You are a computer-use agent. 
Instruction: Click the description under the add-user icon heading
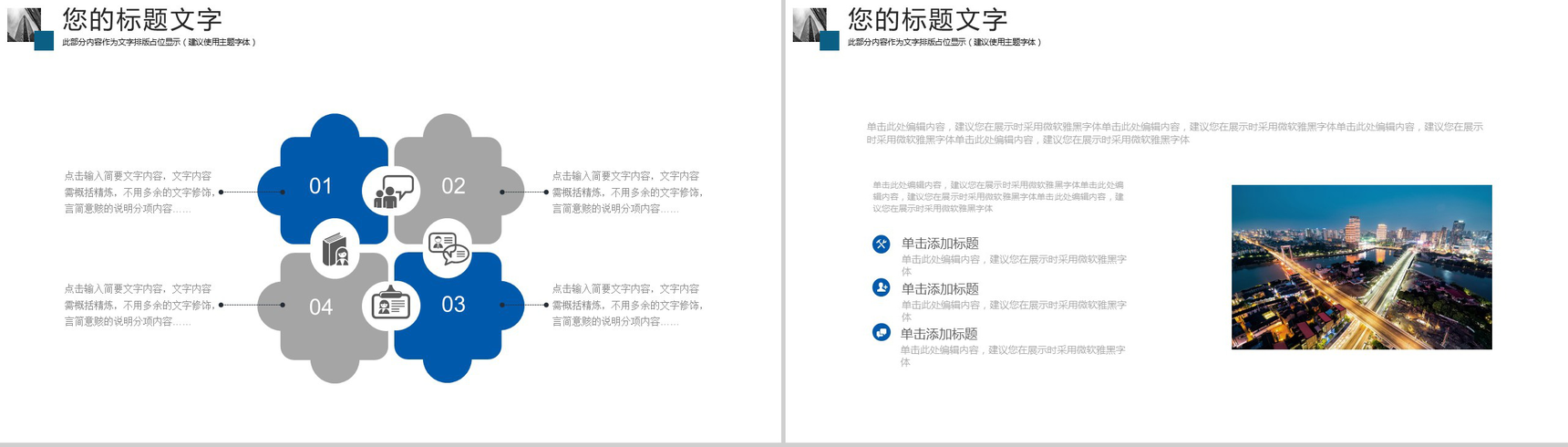pos(1014,311)
